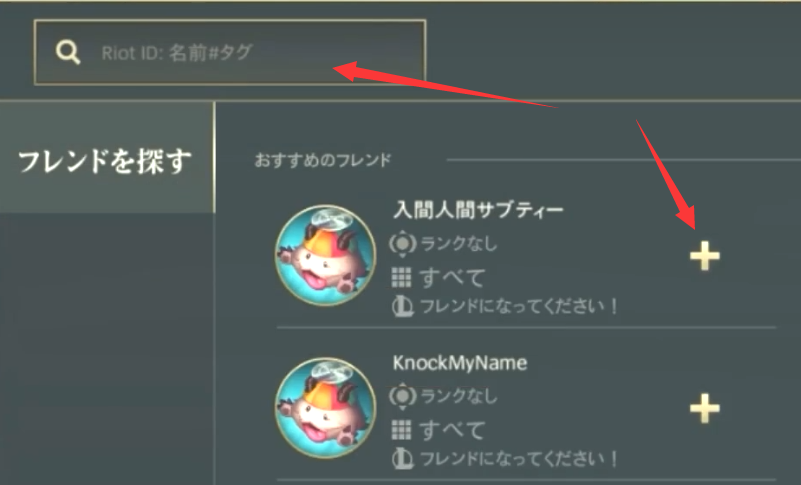Add 入間人間サブティー as friend with plus icon
The width and height of the screenshot is (801, 485).
click(704, 255)
